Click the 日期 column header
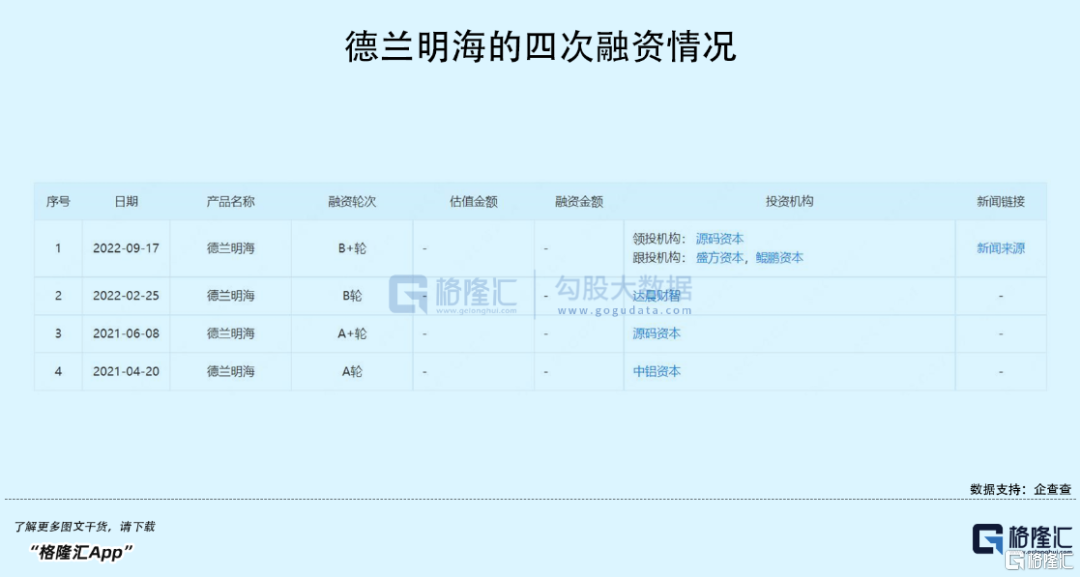Image resolution: width=1080 pixels, height=577 pixels. (x=126, y=202)
